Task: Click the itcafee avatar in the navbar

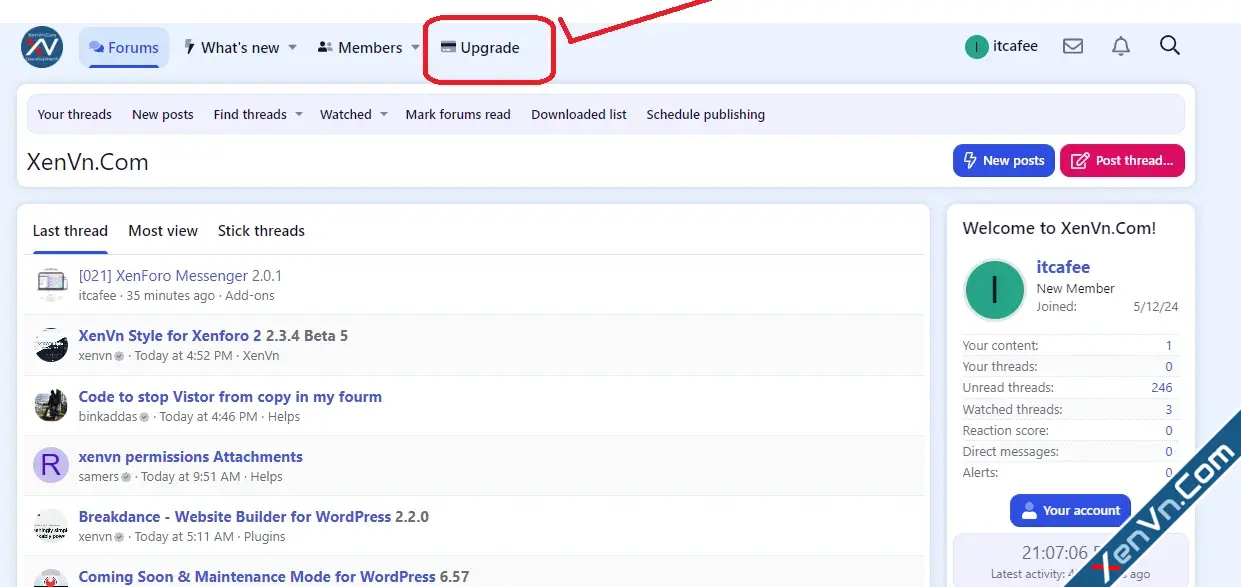Action: 976,47
